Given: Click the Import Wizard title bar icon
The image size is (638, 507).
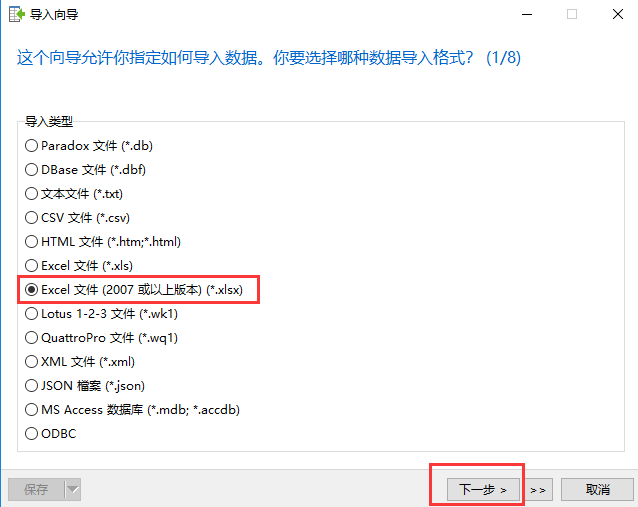Looking at the screenshot, I should [x=17, y=14].
